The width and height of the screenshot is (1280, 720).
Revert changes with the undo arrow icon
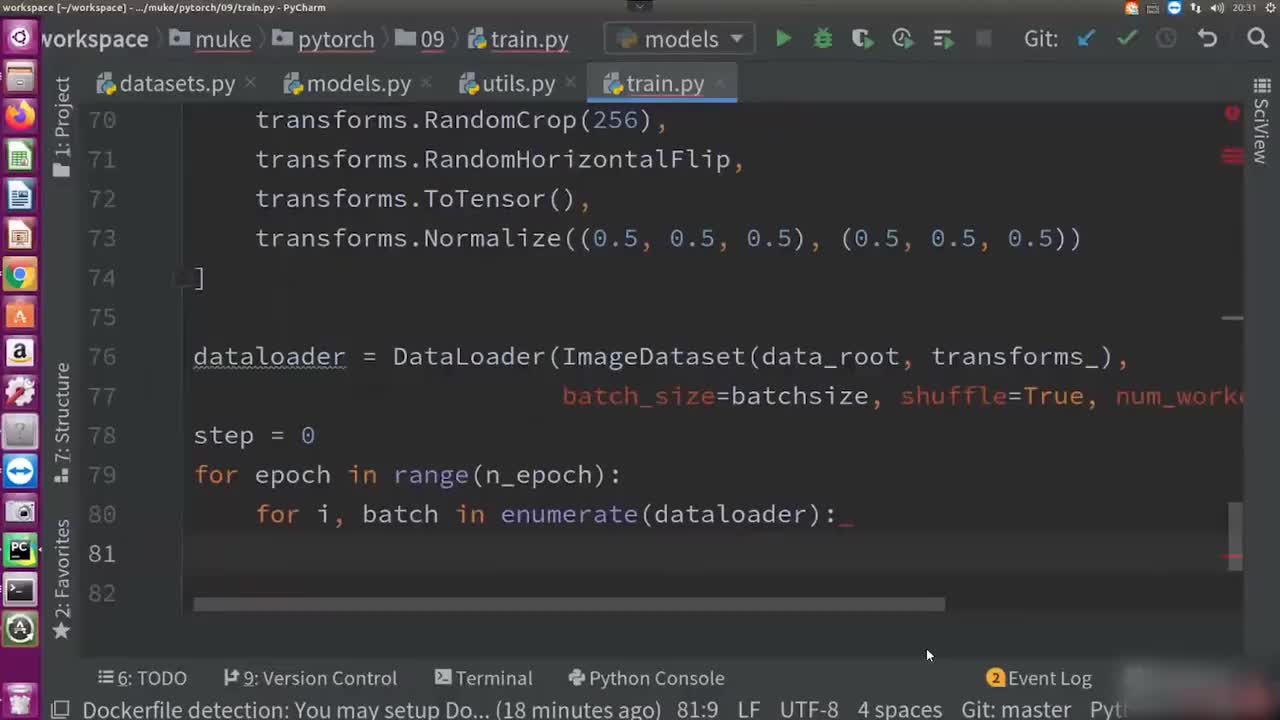tap(1207, 39)
